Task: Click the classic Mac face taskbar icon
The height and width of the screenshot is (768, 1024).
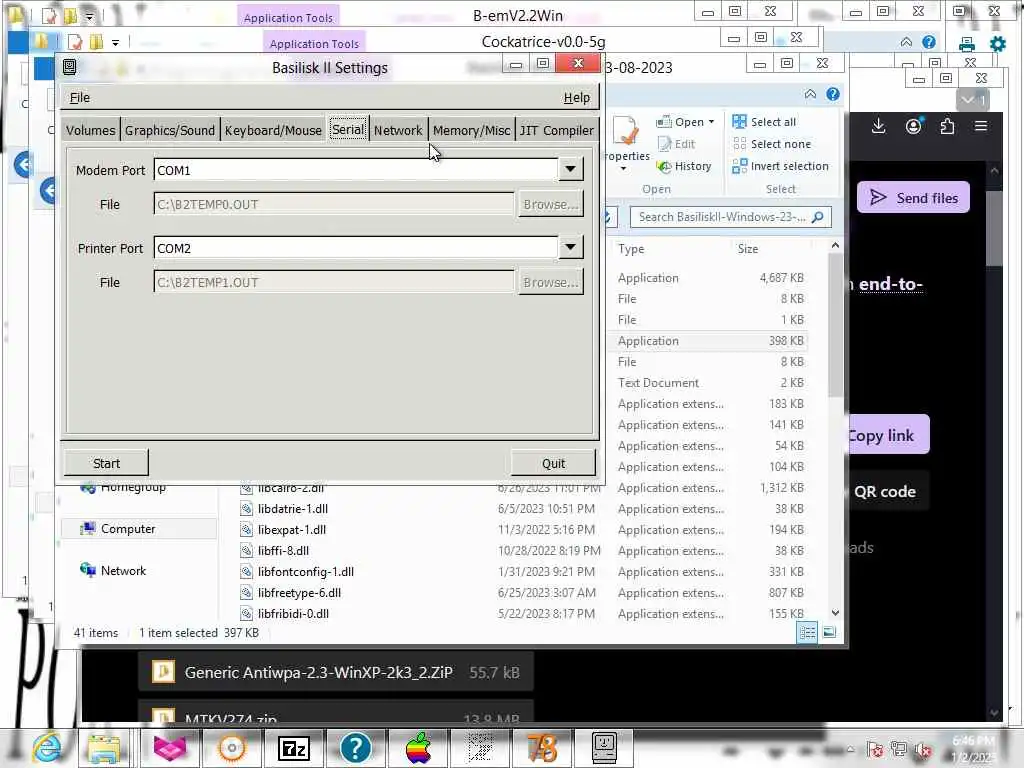Action: pos(604,748)
